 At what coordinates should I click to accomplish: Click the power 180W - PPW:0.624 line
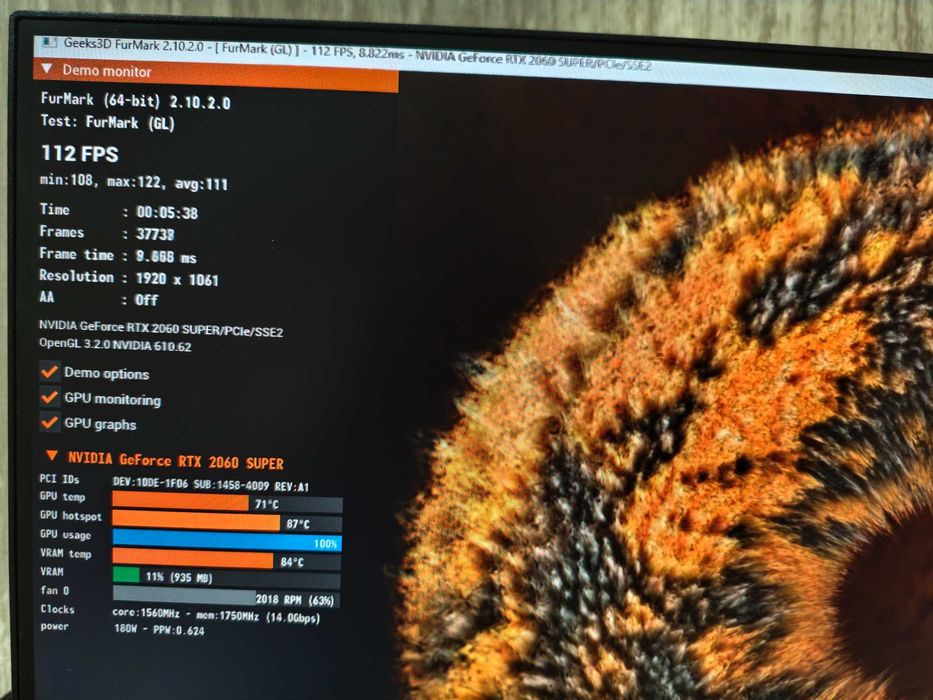point(123,627)
